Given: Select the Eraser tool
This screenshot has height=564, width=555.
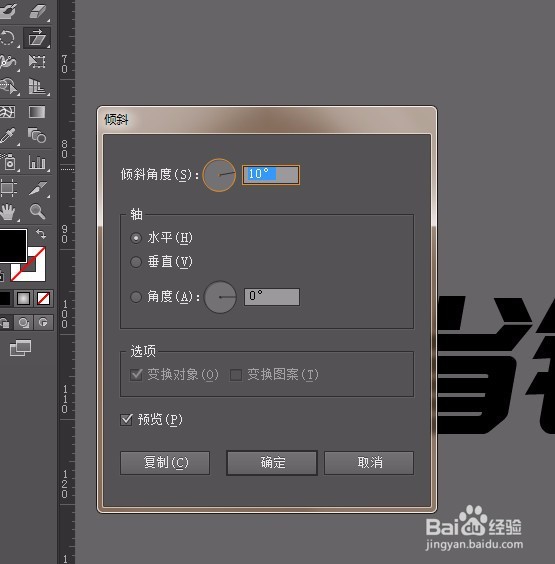Looking at the screenshot, I should coord(37,12).
